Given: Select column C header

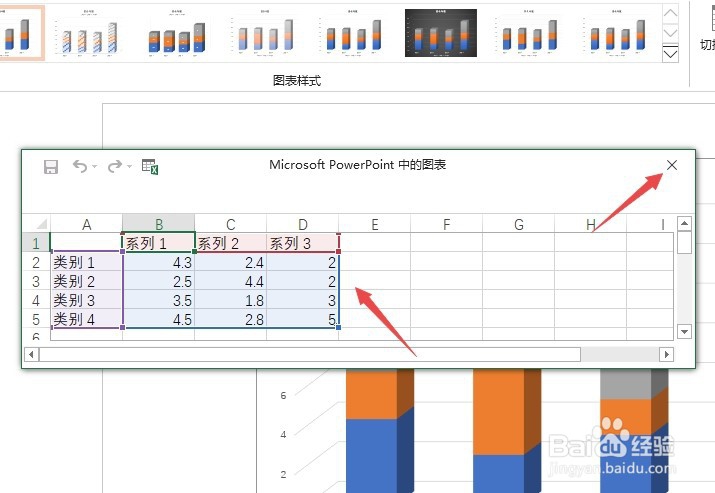Looking at the screenshot, I should pos(231,224).
